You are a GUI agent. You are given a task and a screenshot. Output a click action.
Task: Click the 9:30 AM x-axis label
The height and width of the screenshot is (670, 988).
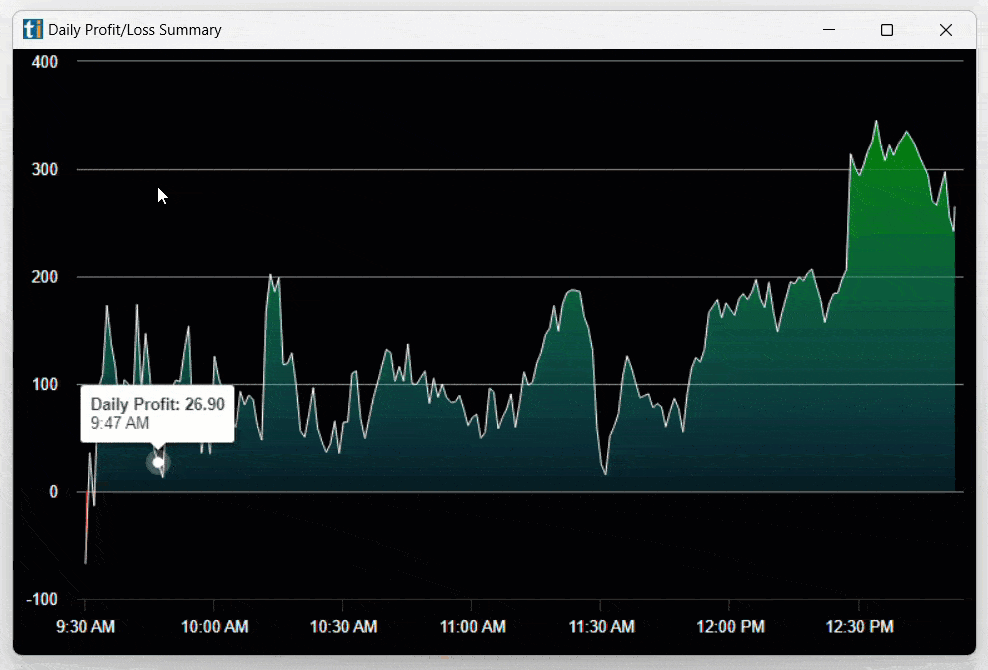tap(85, 627)
